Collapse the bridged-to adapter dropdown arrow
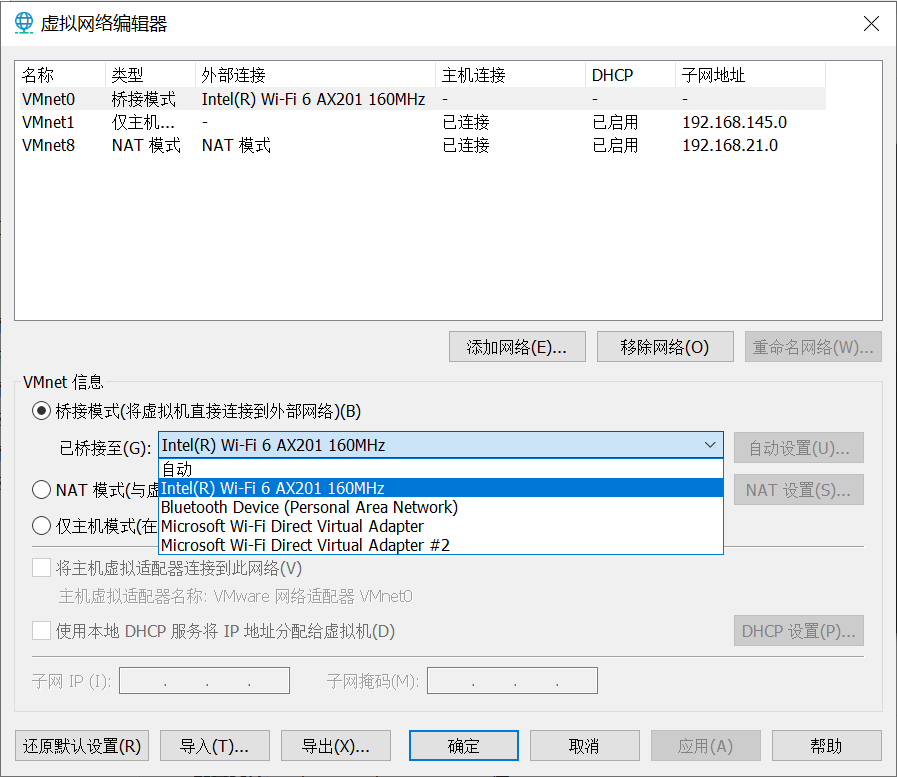 click(x=710, y=445)
